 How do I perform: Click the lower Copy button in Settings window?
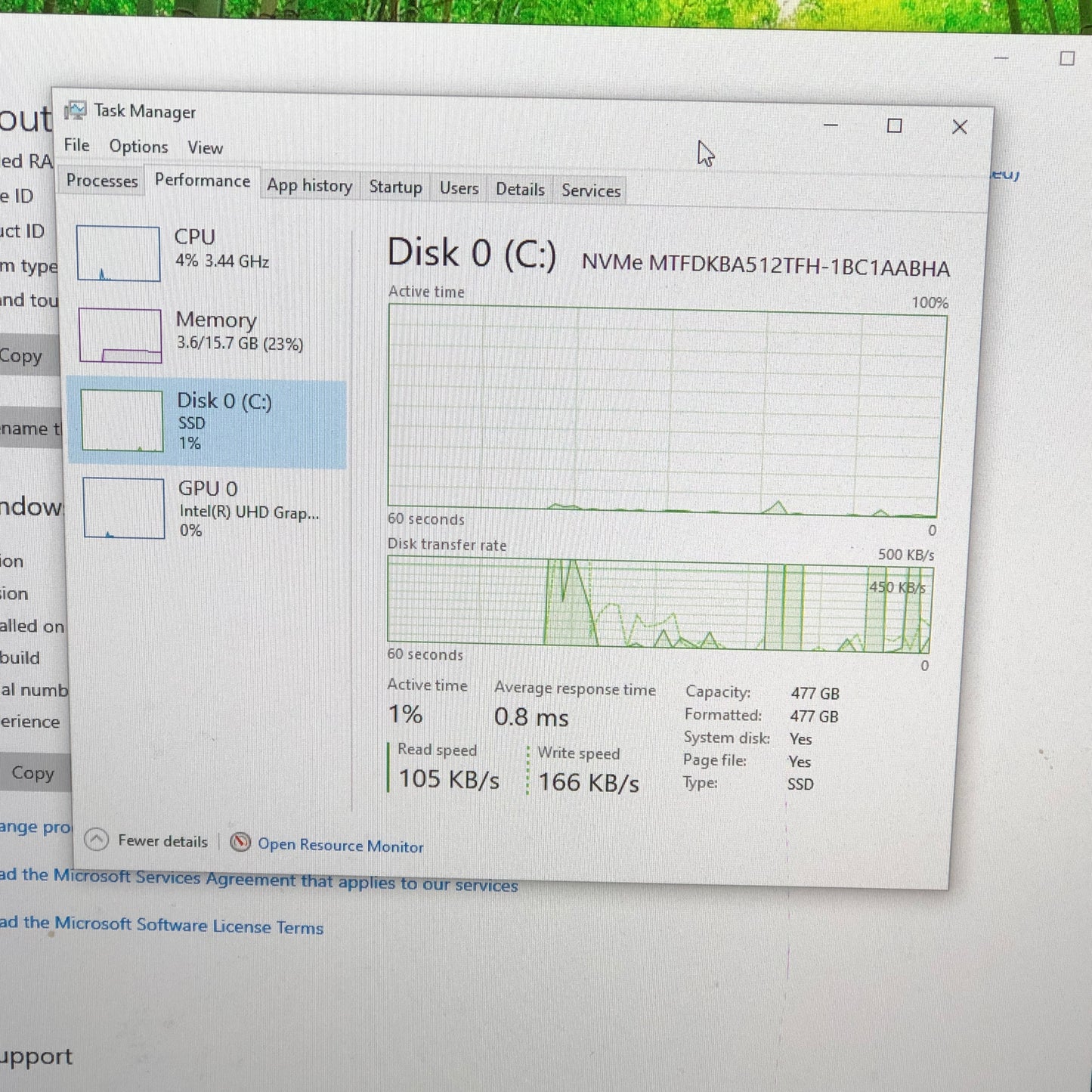(x=35, y=772)
